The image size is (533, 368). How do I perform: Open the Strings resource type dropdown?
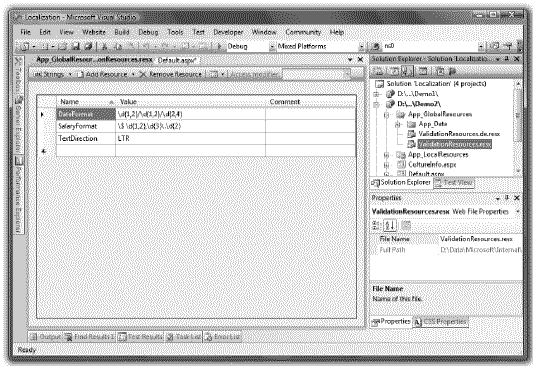click(x=70, y=74)
